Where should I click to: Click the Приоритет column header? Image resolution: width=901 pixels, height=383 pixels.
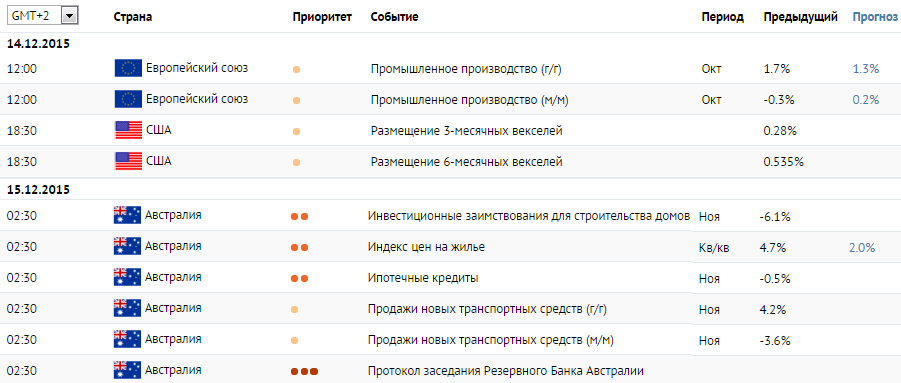click(x=322, y=17)
